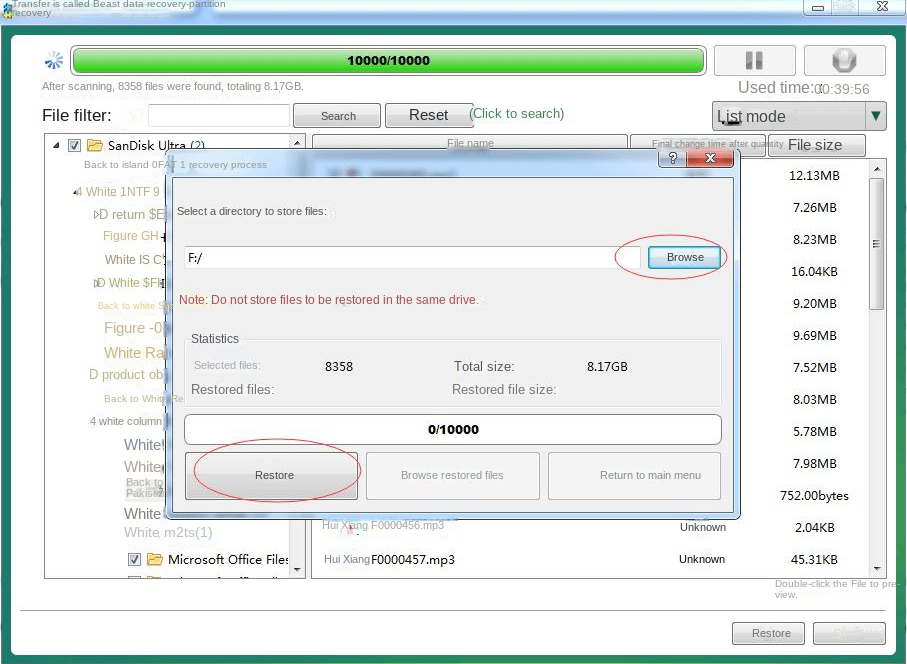The width and height of the screenshot is (907, 664).
Task: Uncheck the SanDisk Ultra checkbox
Action: click(73, 145)
